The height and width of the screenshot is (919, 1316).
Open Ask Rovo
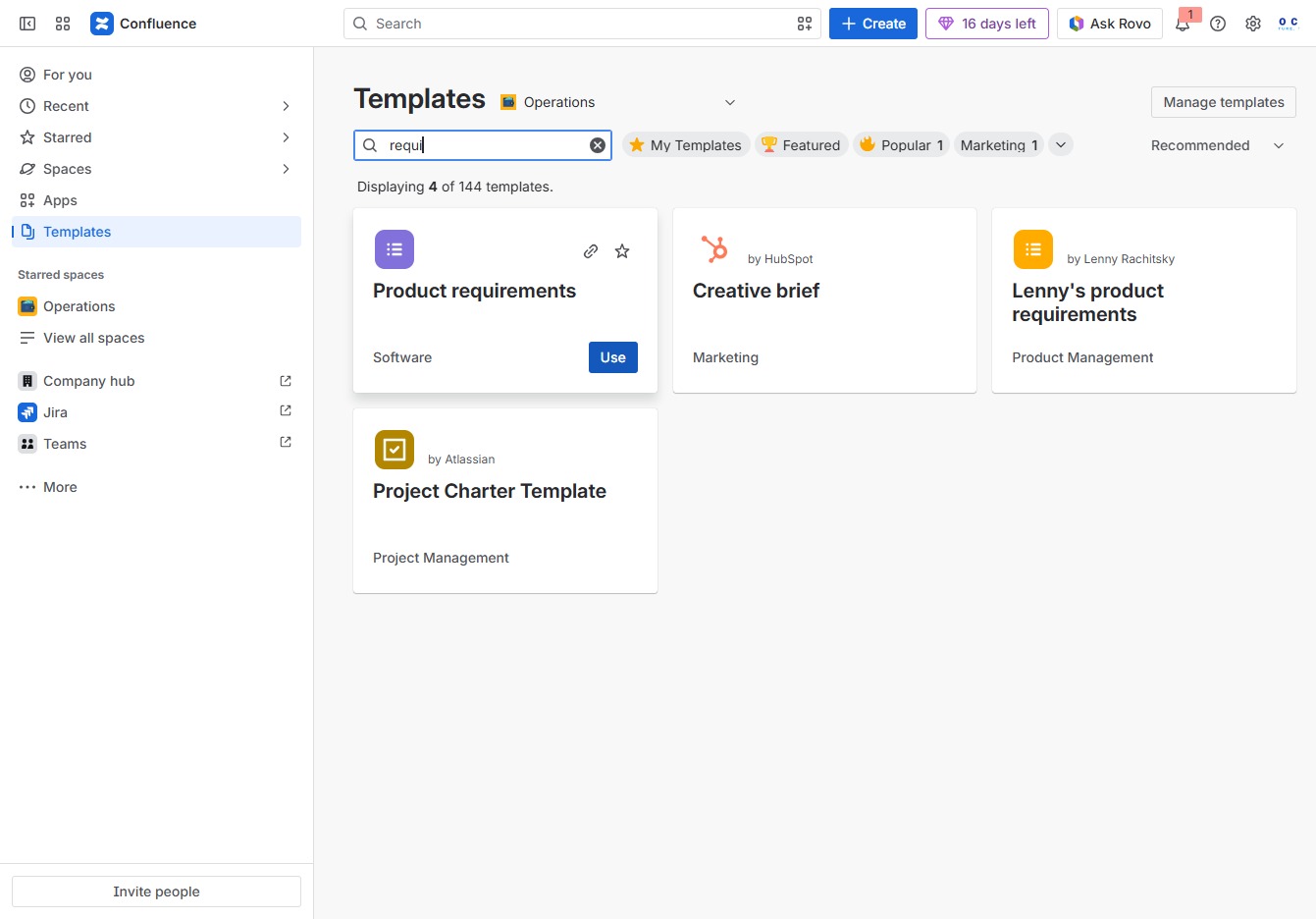1110,24
